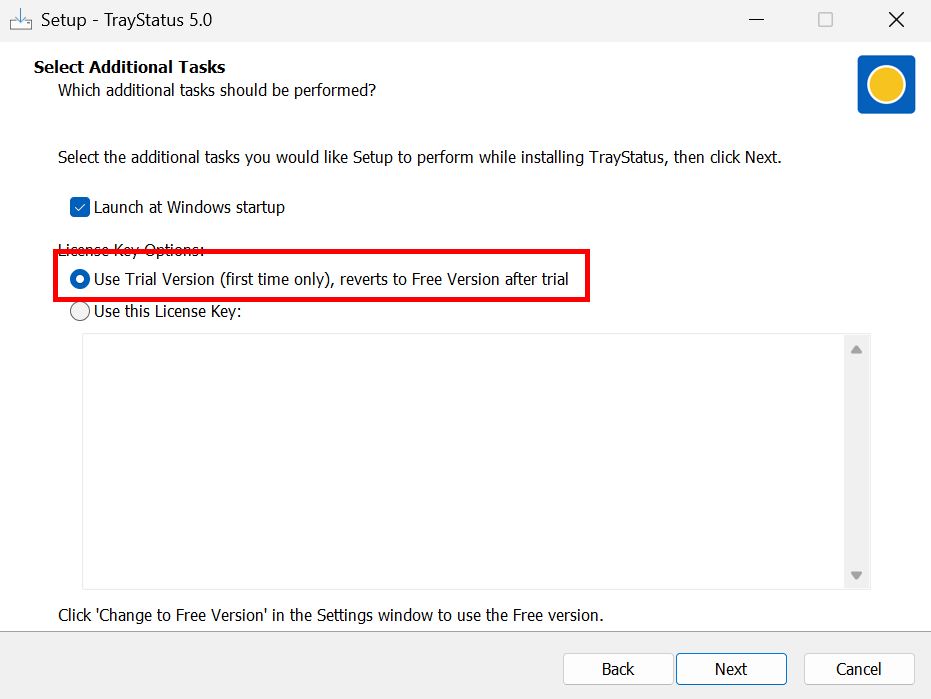Cancel the TrayStatus installation

click(x=859, y=669)
